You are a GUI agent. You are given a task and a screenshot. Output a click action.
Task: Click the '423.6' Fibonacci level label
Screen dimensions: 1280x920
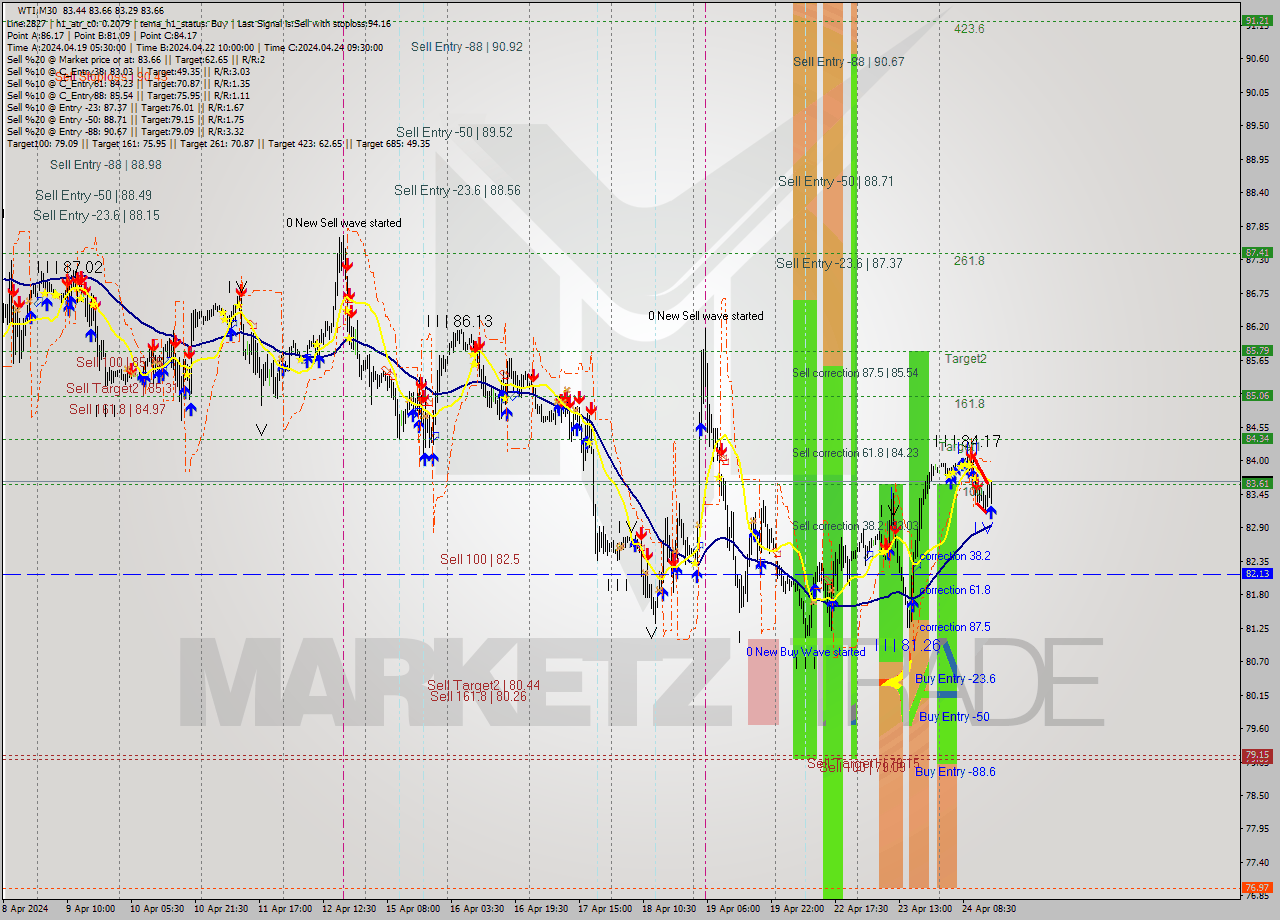coord(969,29)
